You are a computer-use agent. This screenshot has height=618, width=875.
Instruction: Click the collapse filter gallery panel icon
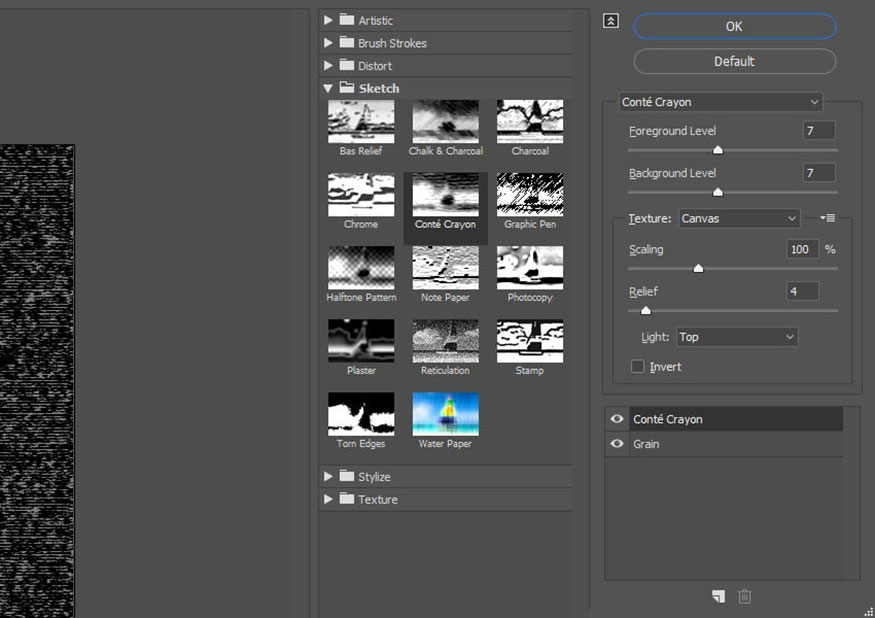(x=610, y=21)
